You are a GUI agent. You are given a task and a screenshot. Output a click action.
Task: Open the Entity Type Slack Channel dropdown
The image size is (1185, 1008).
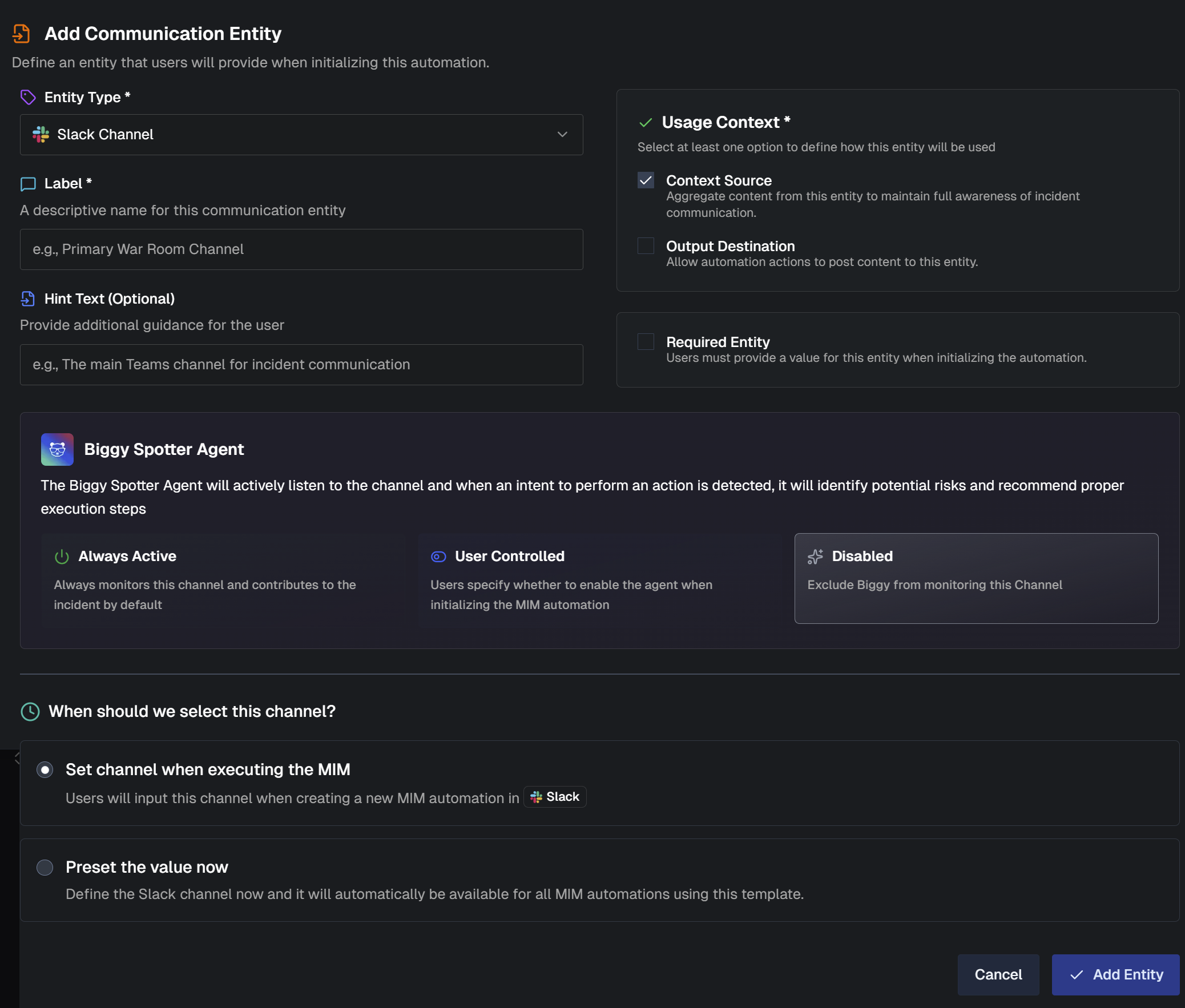pos(301,135)
